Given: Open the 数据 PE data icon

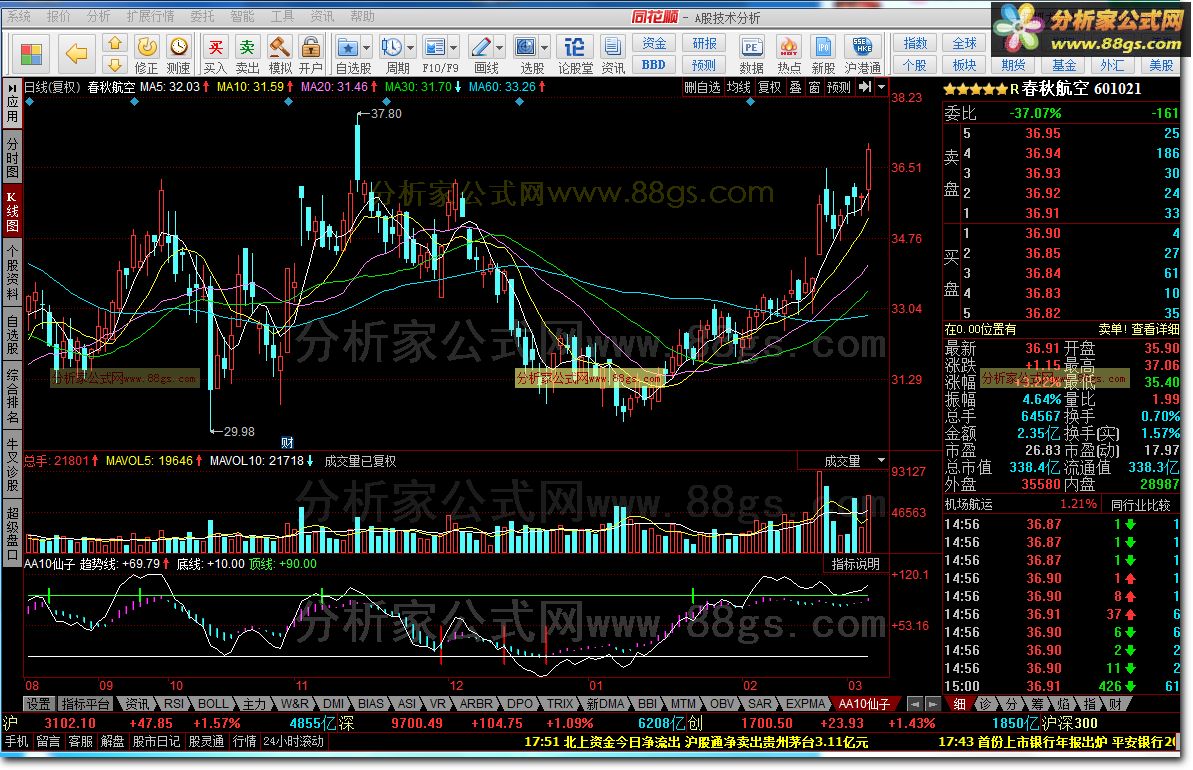Looking at the screenshot, I should 752,47.
